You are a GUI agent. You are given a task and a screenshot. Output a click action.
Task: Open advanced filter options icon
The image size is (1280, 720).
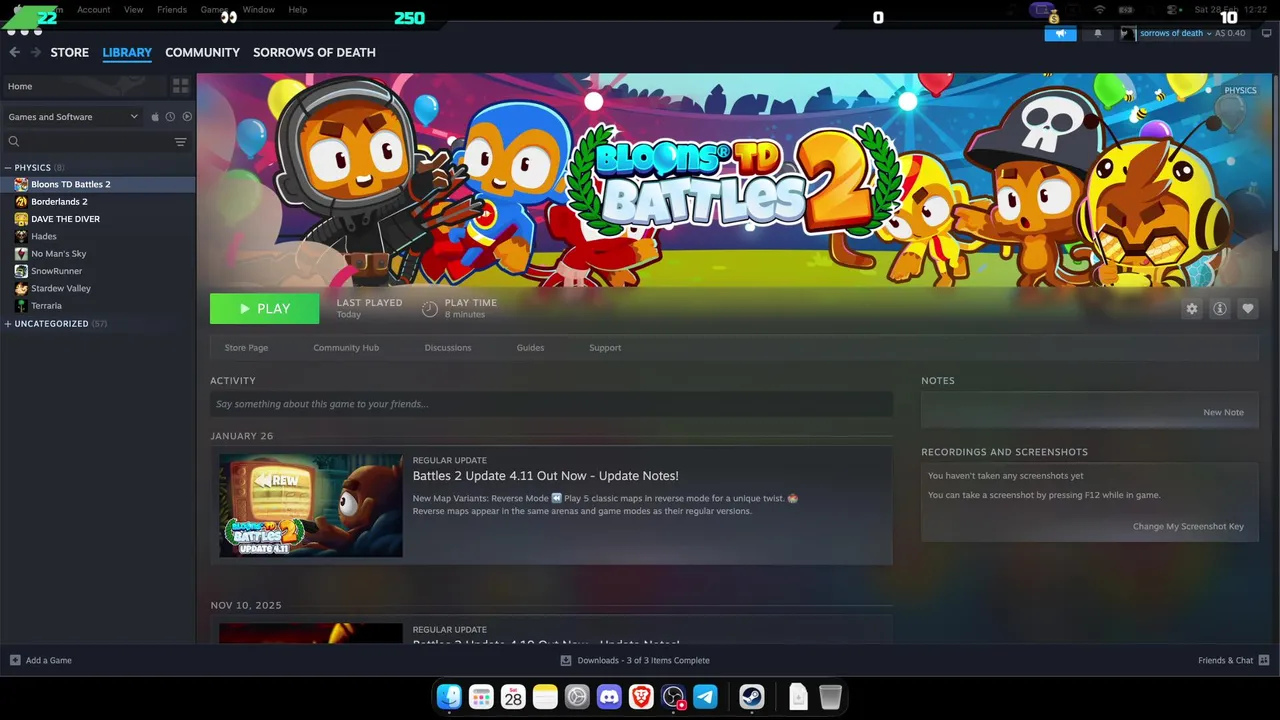181,142
